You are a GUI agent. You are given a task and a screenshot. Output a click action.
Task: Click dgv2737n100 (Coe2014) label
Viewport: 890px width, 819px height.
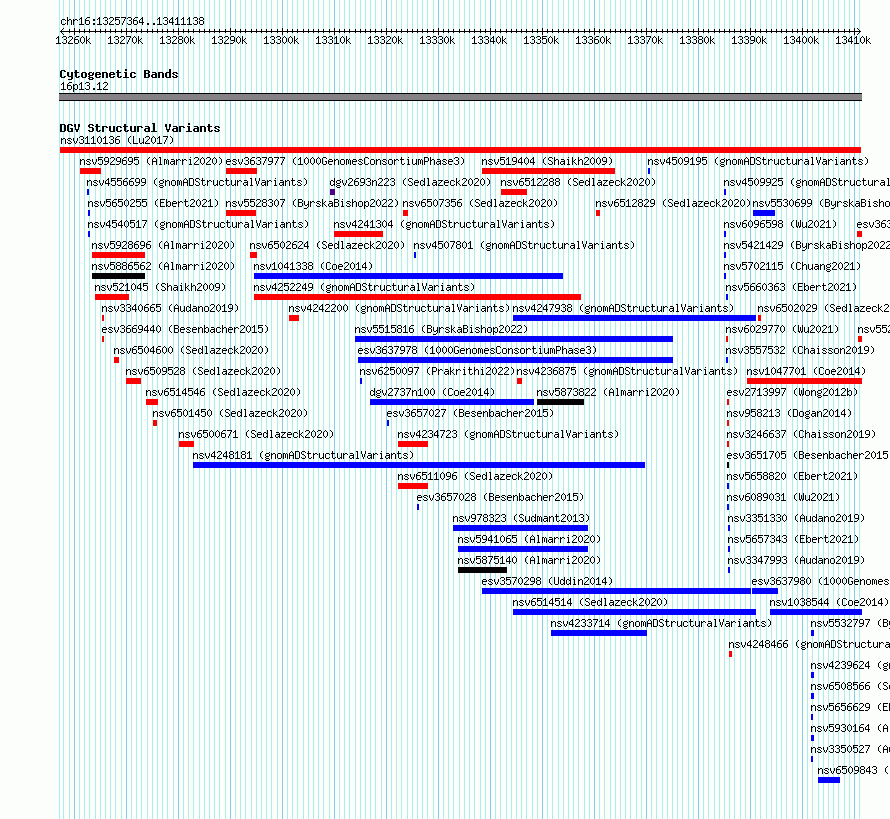[x=432, y=392]
